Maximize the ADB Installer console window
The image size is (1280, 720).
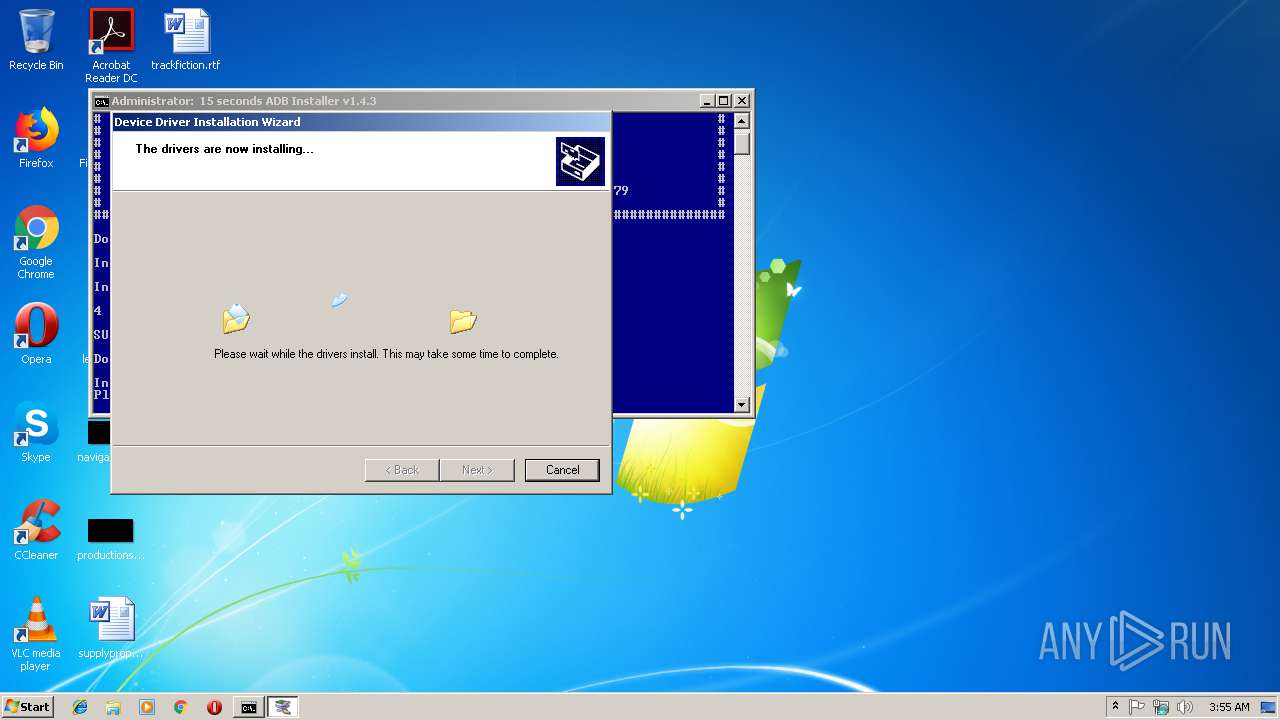[x=723, y=101]
